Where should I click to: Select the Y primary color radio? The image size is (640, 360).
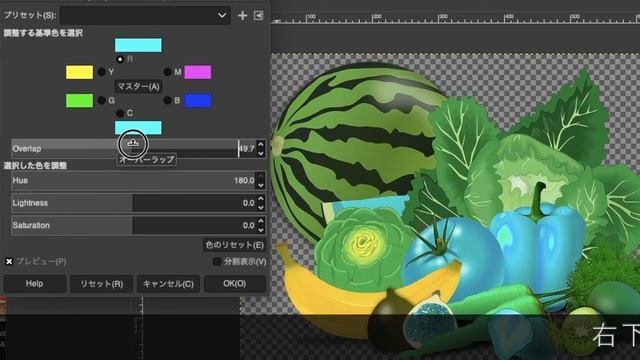tap(102, 72)
